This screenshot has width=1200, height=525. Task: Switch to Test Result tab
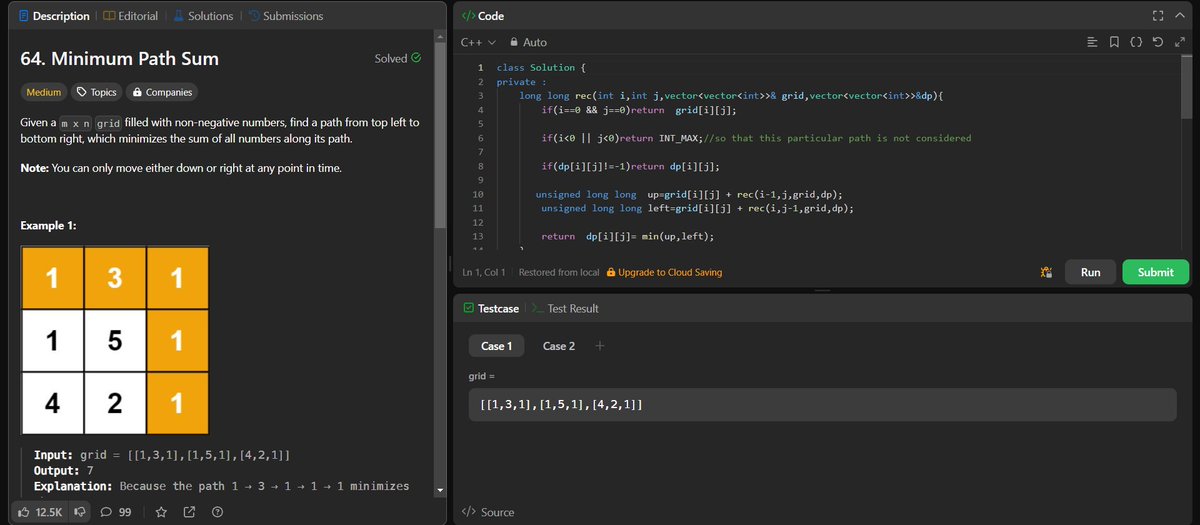[x=565, y=309]
